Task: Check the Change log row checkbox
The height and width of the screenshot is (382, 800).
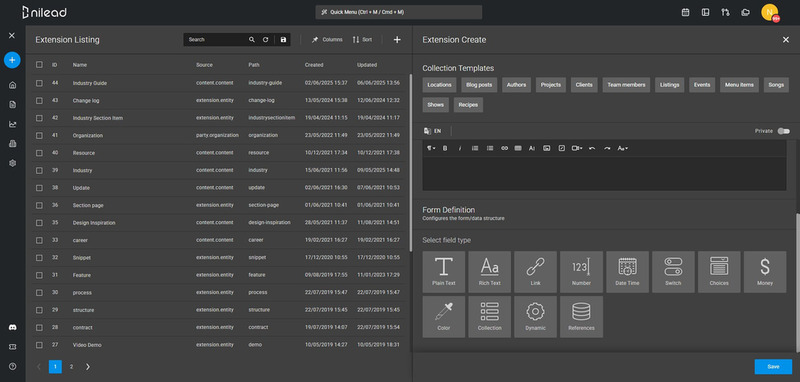Action: click(39, 100)
